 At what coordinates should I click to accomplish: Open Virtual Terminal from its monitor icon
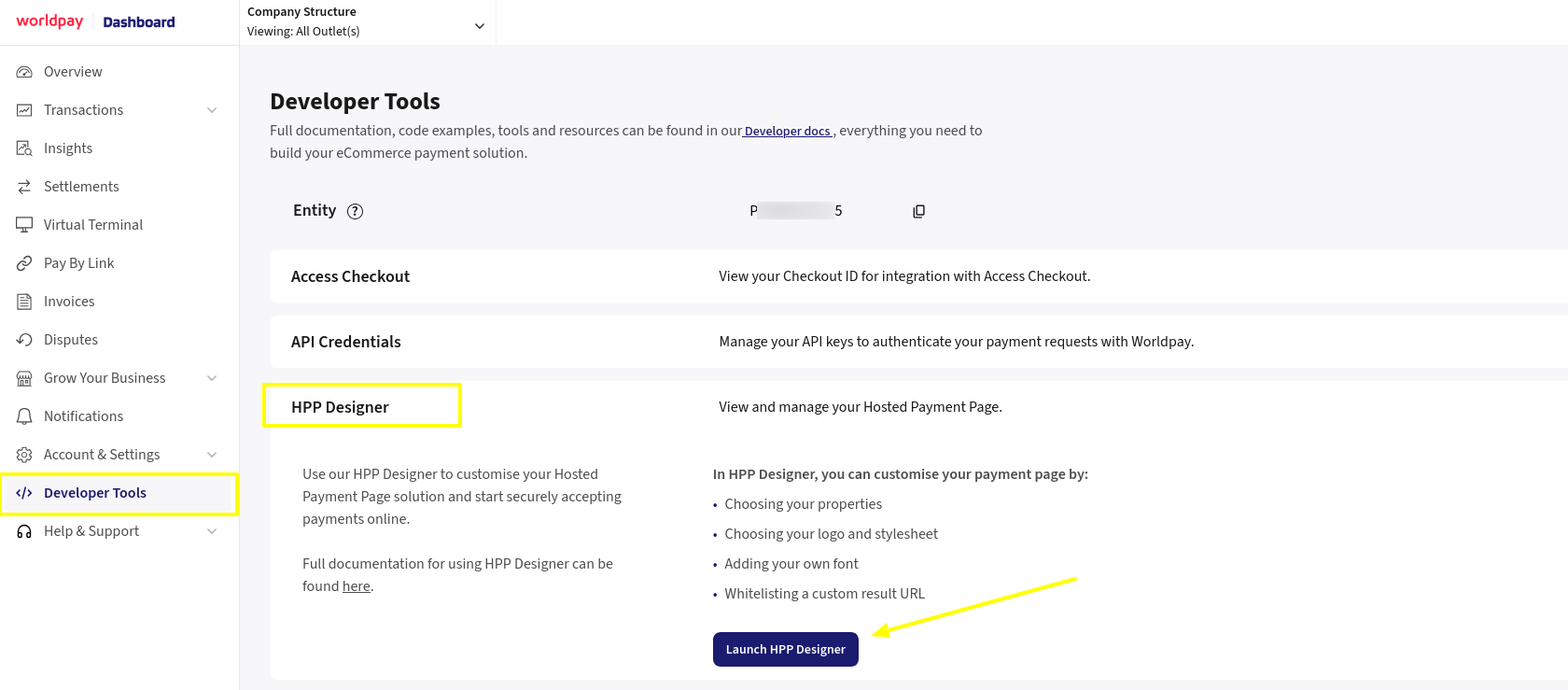26,224
